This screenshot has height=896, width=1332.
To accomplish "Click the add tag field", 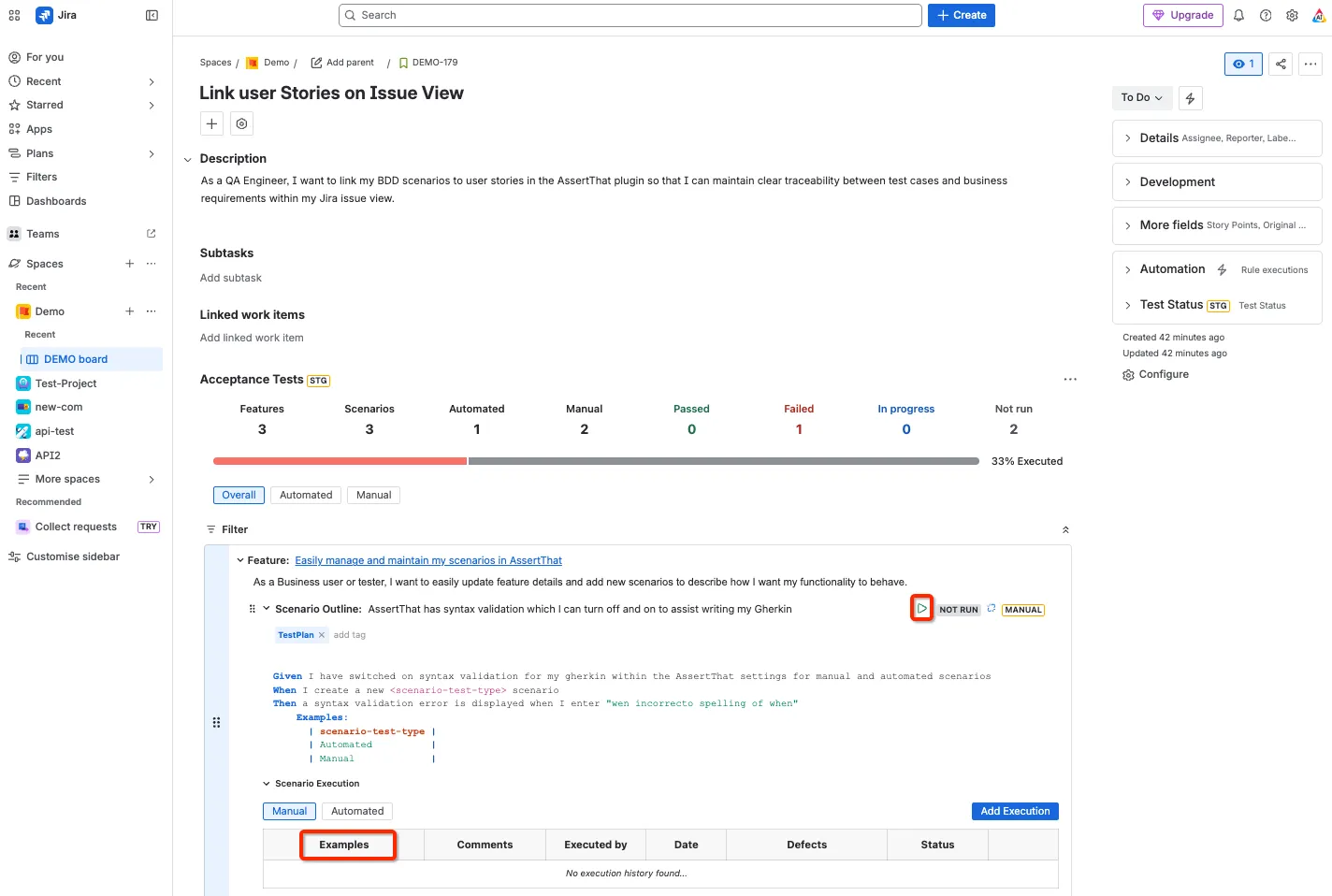I will point(350,635).
